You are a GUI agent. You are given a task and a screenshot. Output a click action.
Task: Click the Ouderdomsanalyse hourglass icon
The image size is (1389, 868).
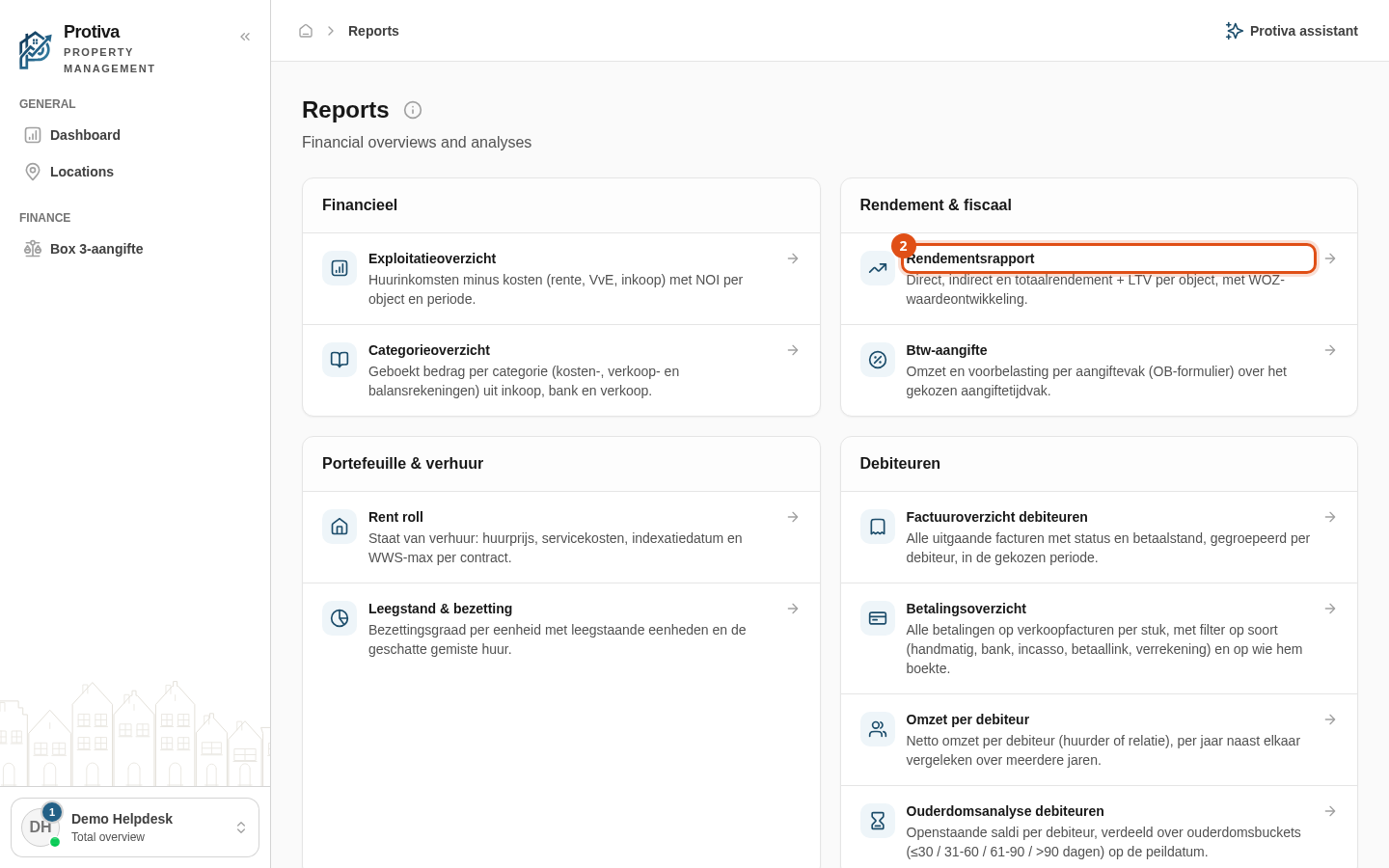[878, 821]
